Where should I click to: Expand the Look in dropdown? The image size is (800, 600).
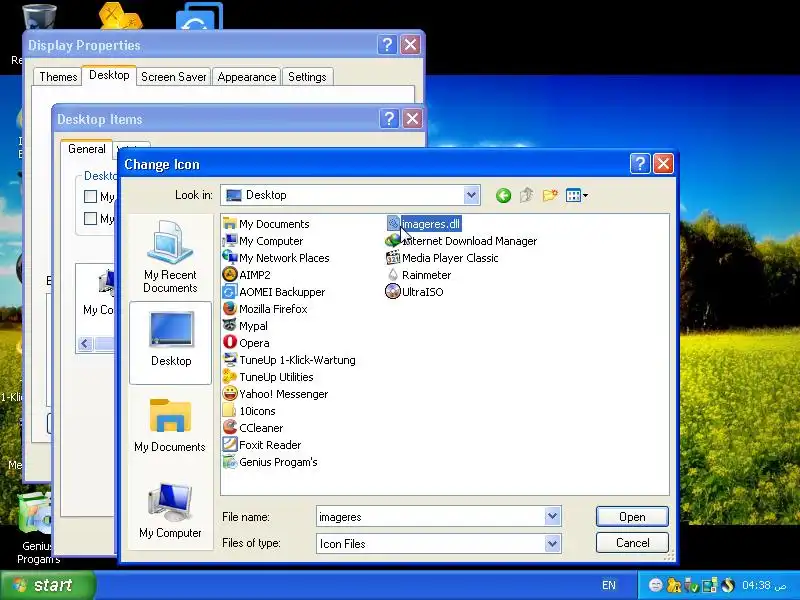pos(471,195)
